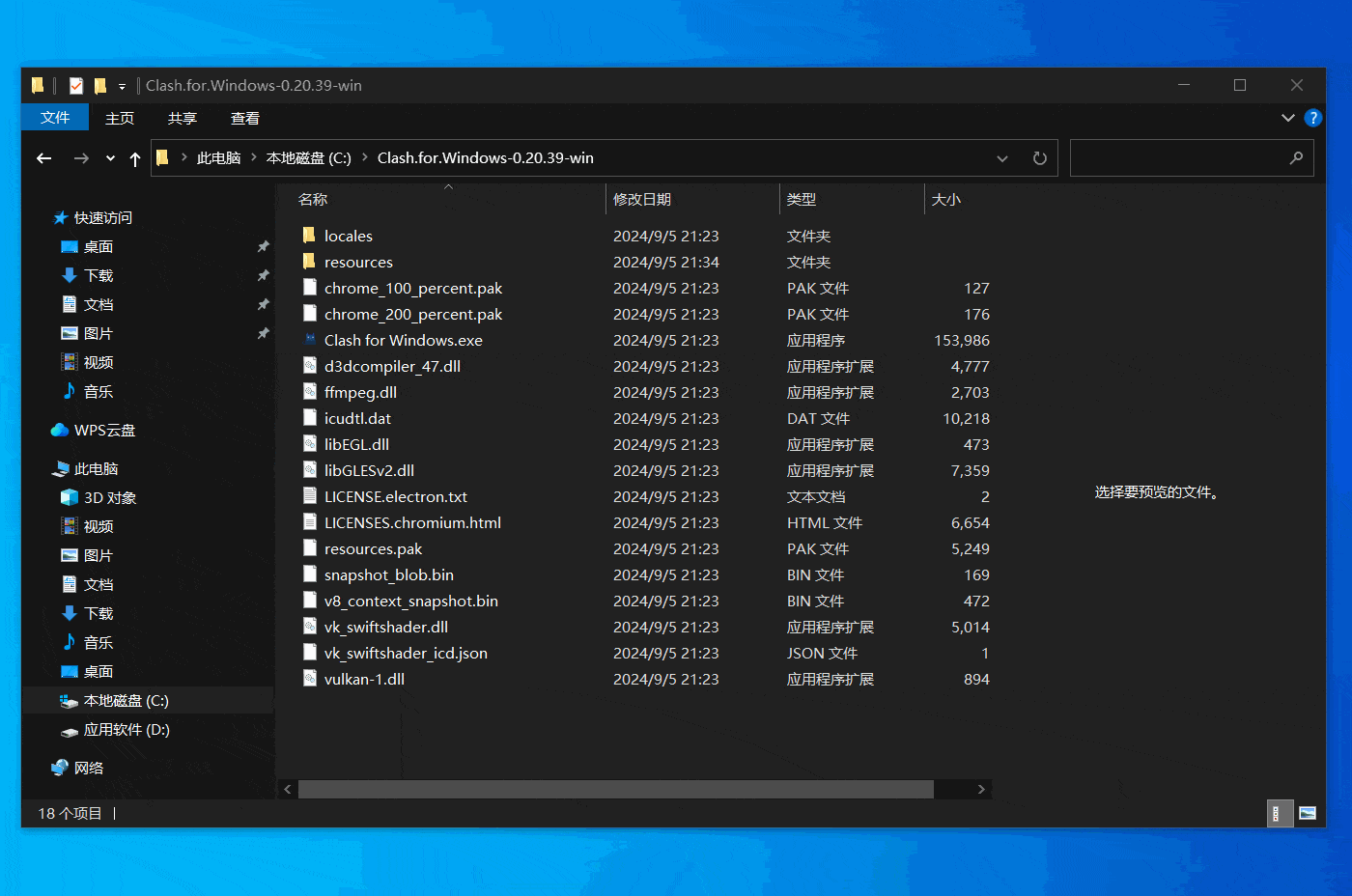Image resolution: width=1352 pixels, height=896 pixels.
Task: Click the Properties icon in title bar toolbar
Action: [x=75, y=85]
